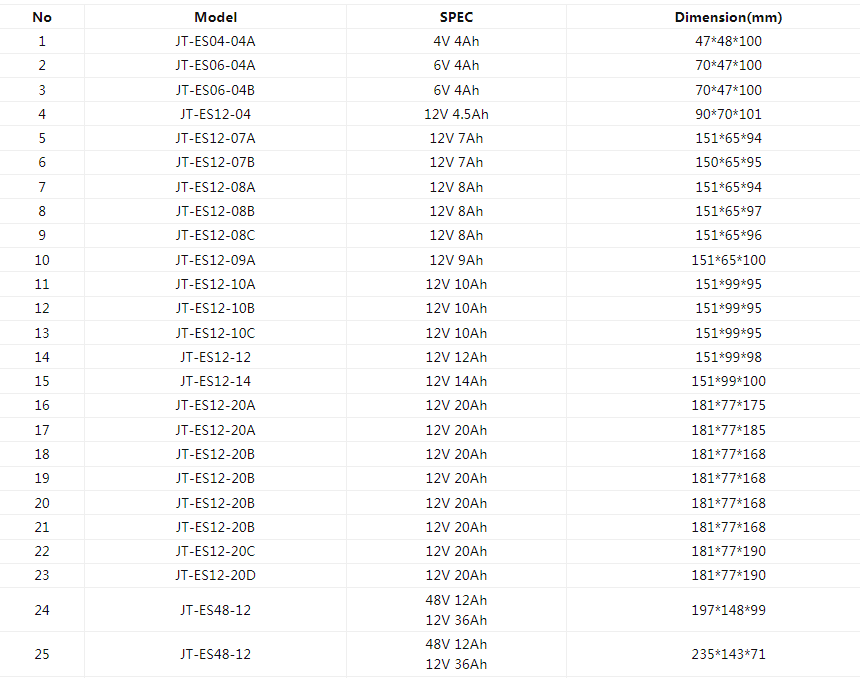The width and height of the screenshot is (860, 678).
Task: Click the JT-ES12-10A model cell
Action: coord(215,284)
